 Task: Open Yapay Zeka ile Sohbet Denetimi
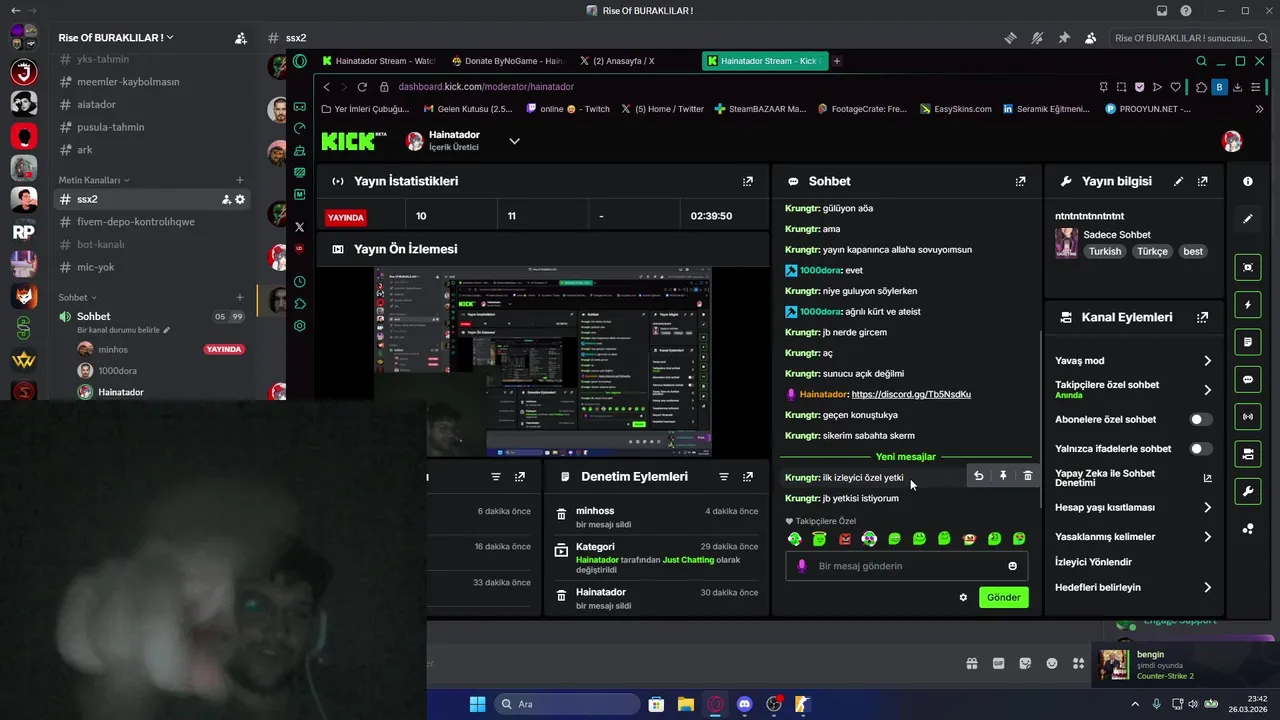click(x=1134, y=478)
